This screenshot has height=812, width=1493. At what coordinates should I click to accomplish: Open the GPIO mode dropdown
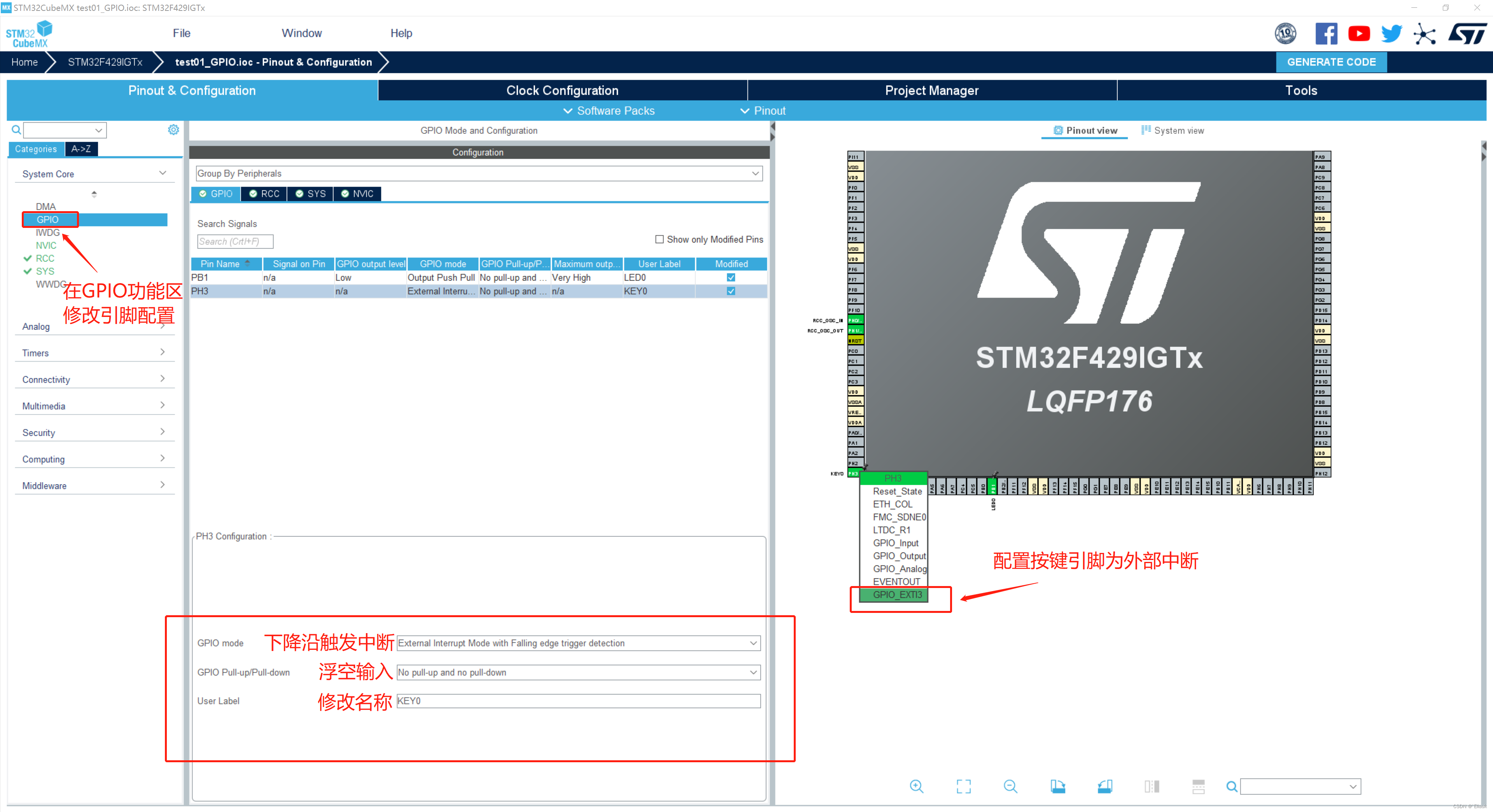pyautogui.click(x=578, y=643)
